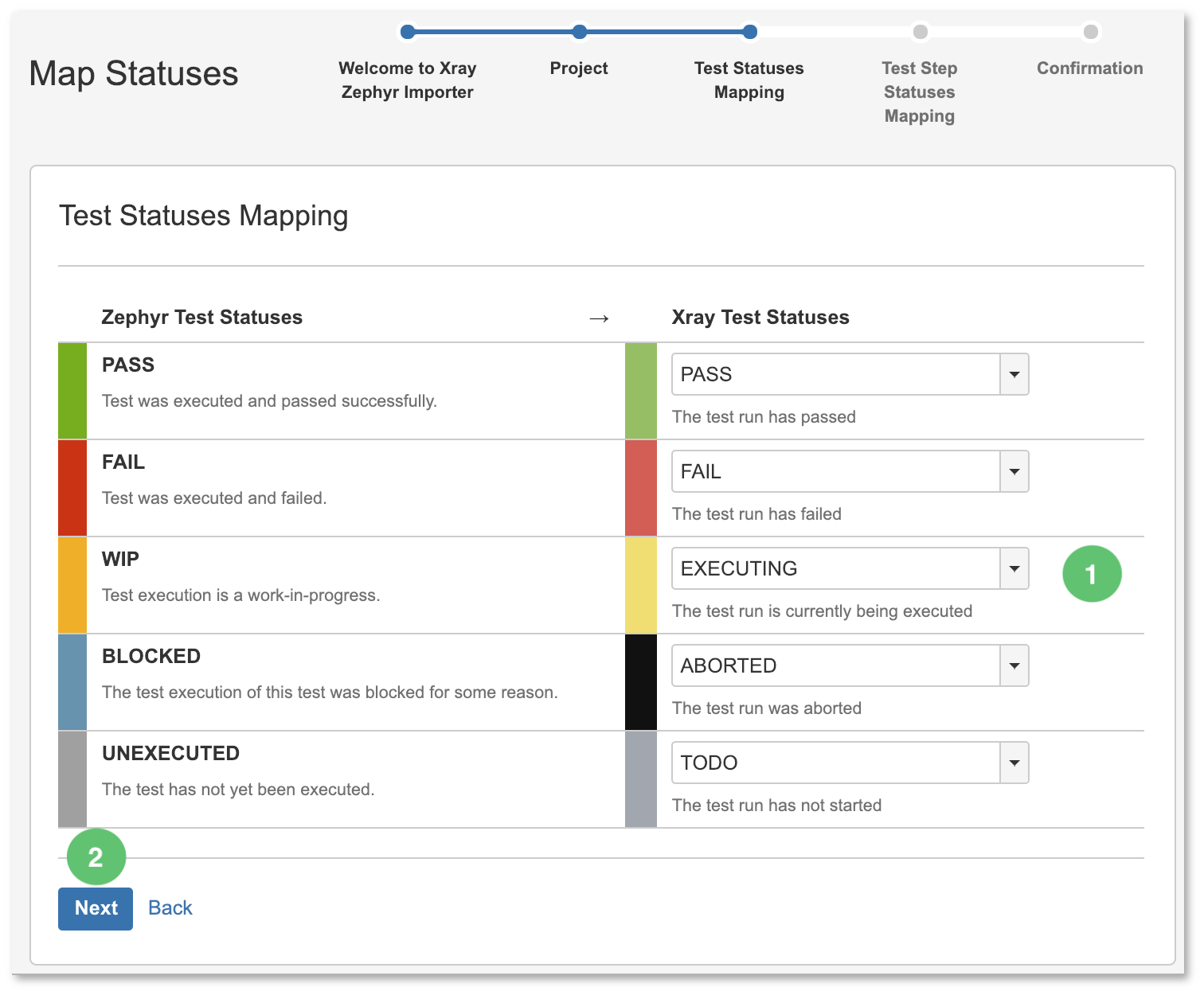Click 'The test run has passed' text
Image resolution: width=1204 pixels, height=995 pixels.
click(x=764, y=417)
